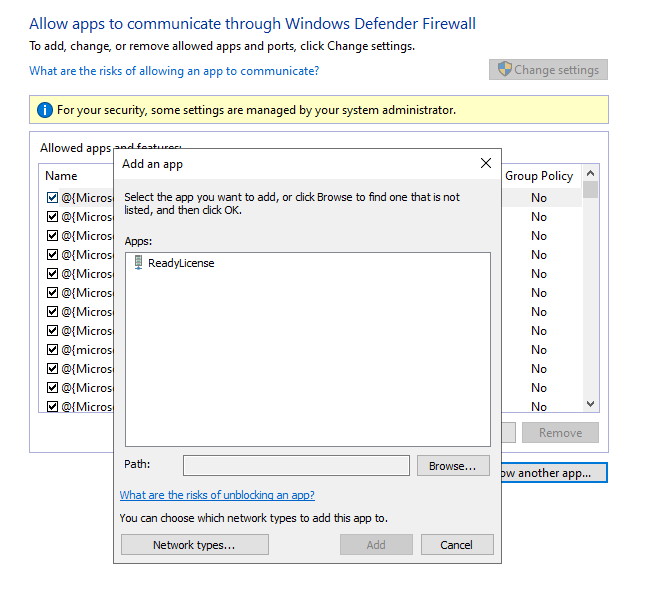The image size is (646, 593).
Task: Click the Path input field
Action: 296,466
